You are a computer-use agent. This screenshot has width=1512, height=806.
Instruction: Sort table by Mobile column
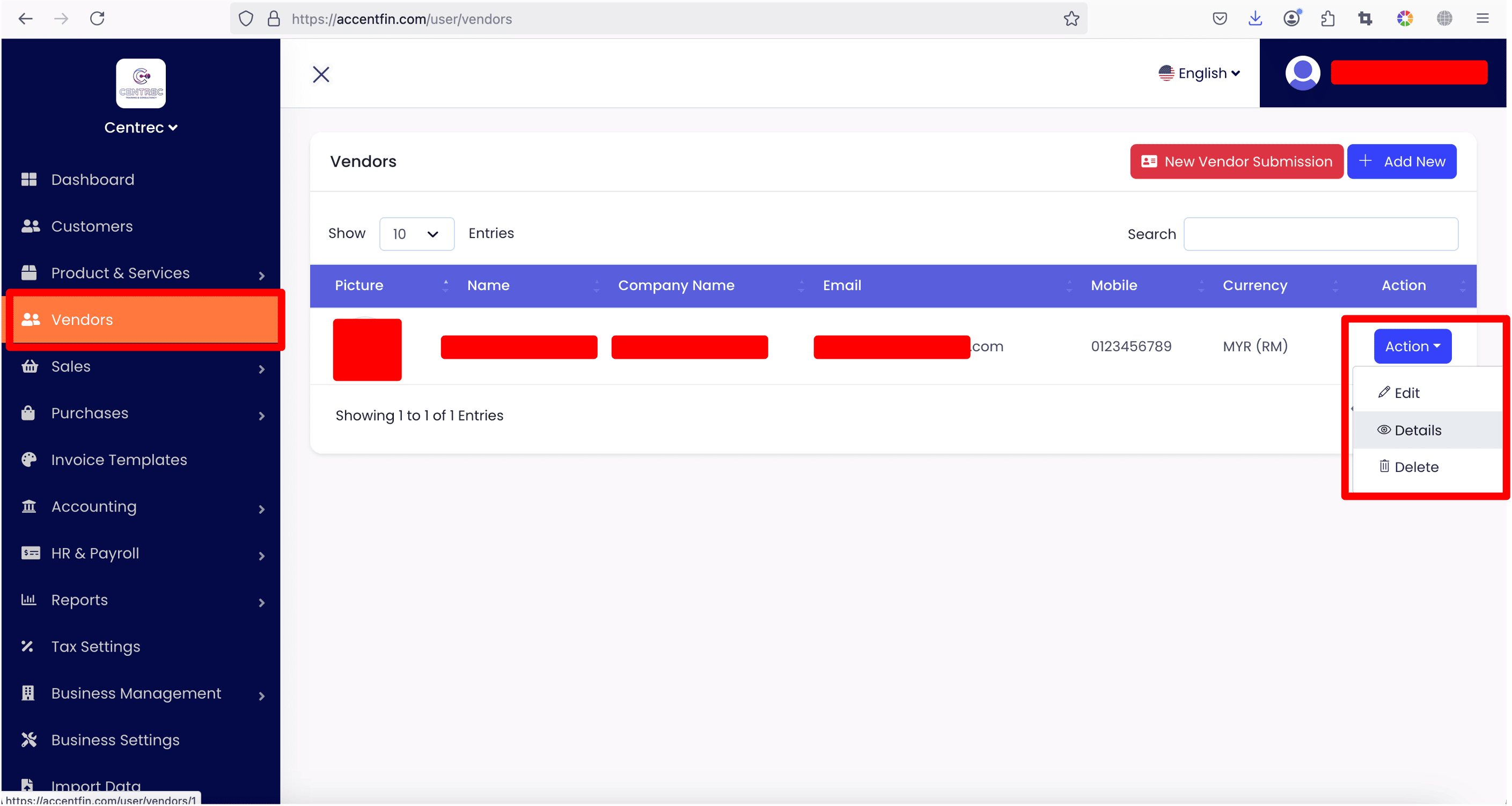(x=1113, y=286)
